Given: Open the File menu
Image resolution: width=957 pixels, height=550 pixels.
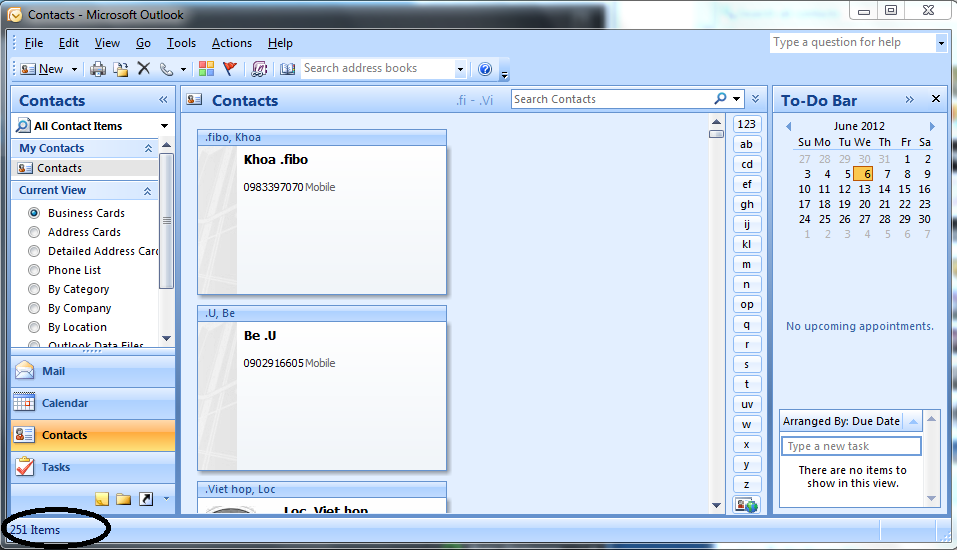Looking at the screenshot, I should (34, 43).
